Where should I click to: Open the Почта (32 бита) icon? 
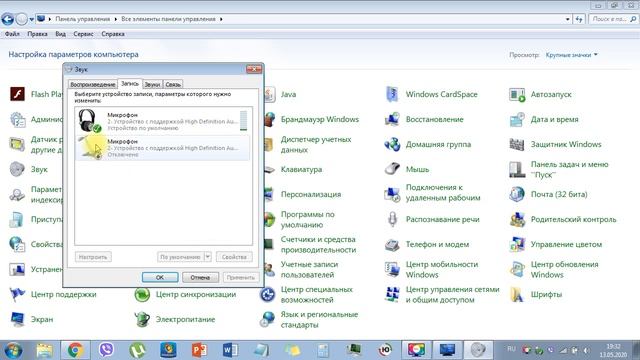tap(517, 194)
